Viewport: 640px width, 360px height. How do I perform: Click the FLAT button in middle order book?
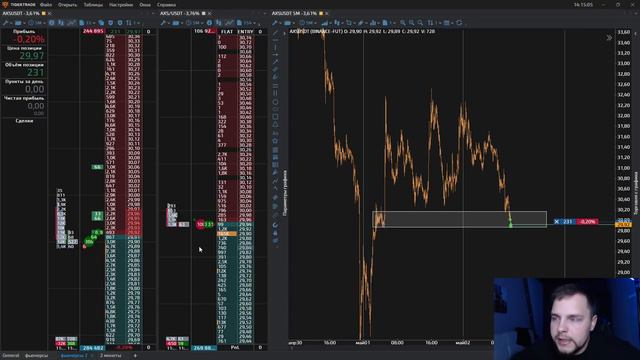(x=227, y=31)
